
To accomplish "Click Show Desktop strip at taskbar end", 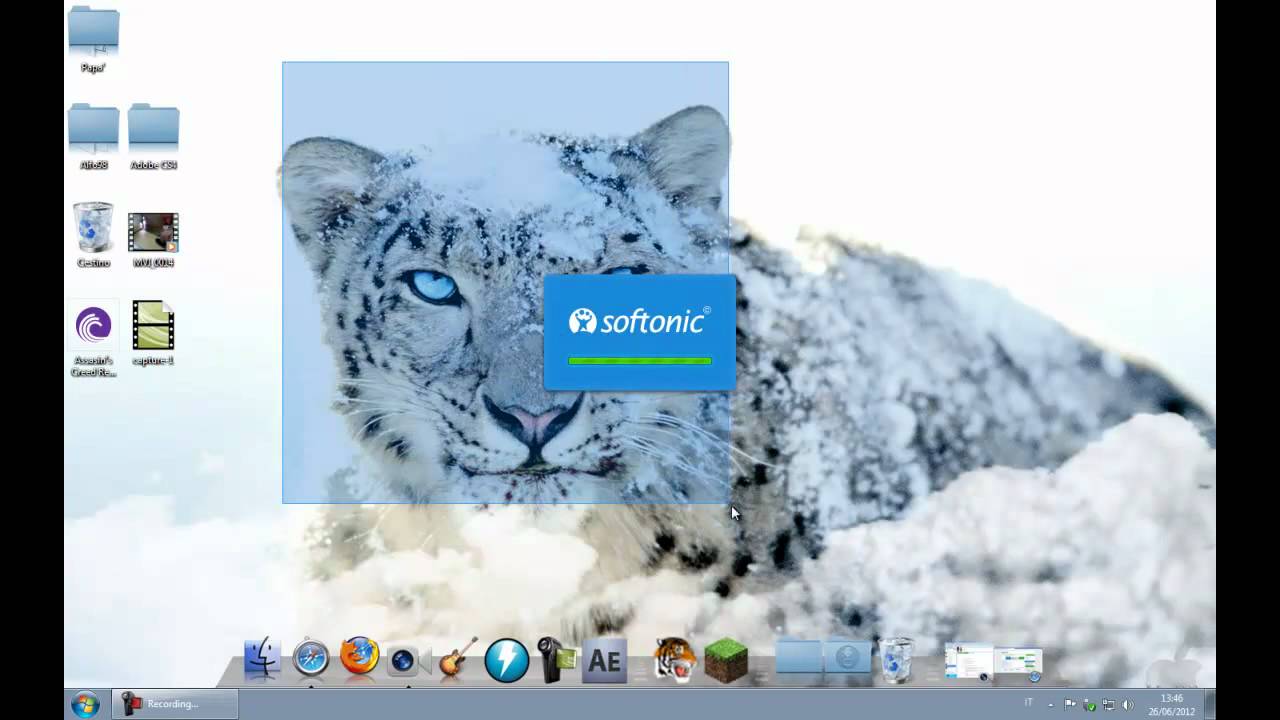I will [1209, 704].
